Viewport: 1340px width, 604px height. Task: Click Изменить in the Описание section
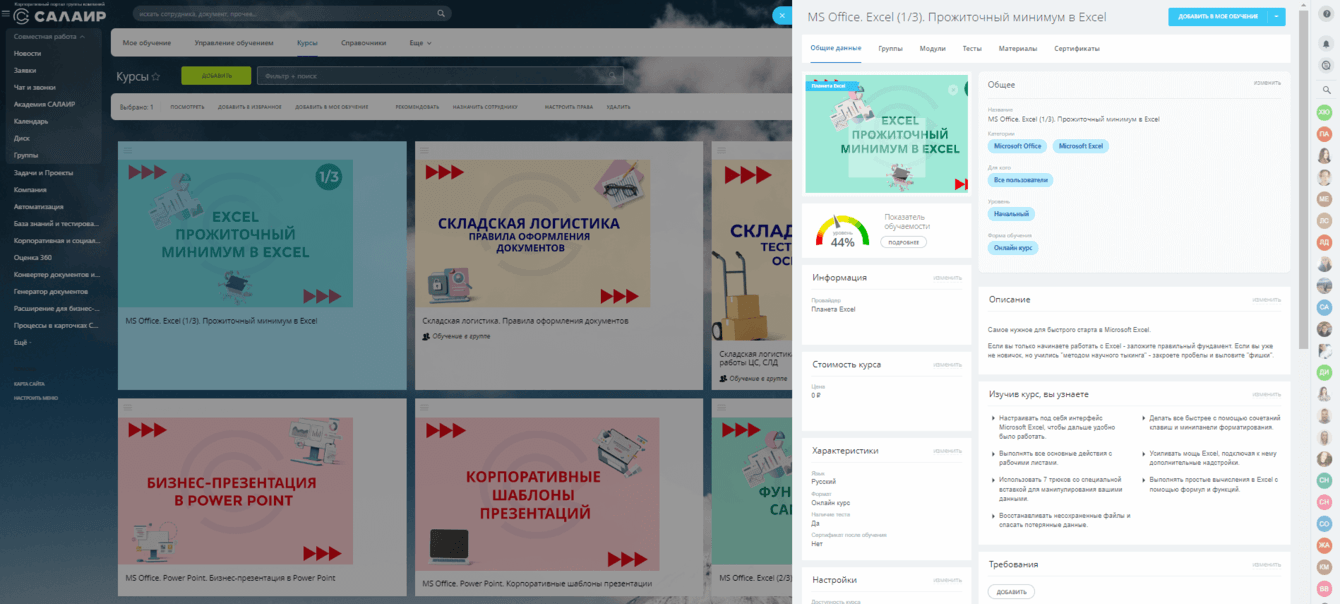[1267, 299]
